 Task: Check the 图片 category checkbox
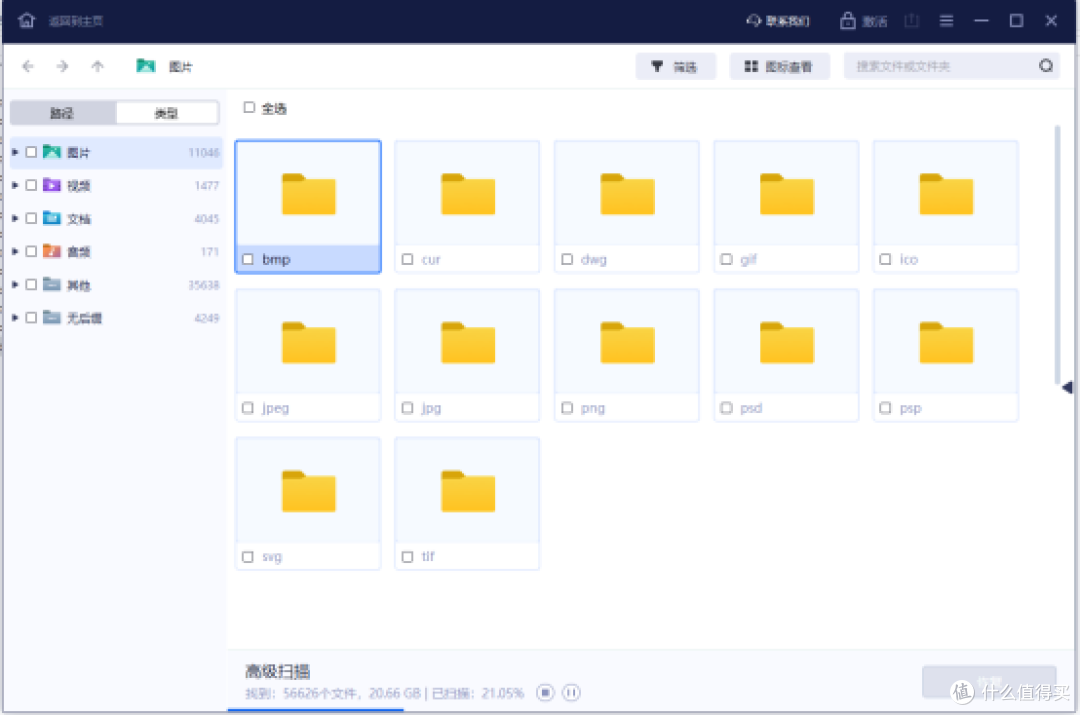(x=31, y=152)
